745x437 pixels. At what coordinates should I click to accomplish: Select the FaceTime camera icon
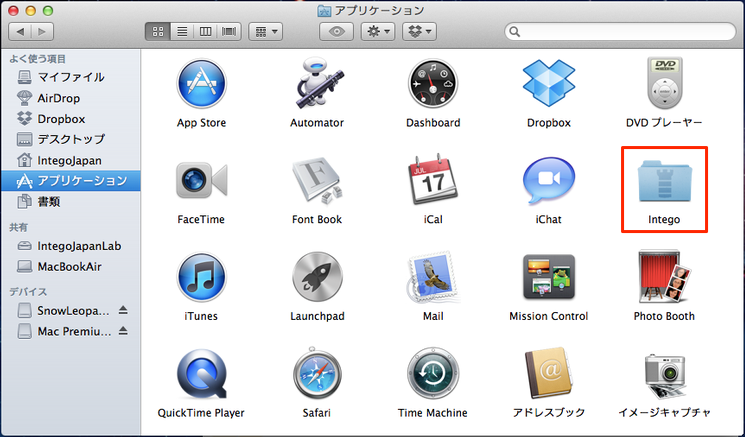201,180
